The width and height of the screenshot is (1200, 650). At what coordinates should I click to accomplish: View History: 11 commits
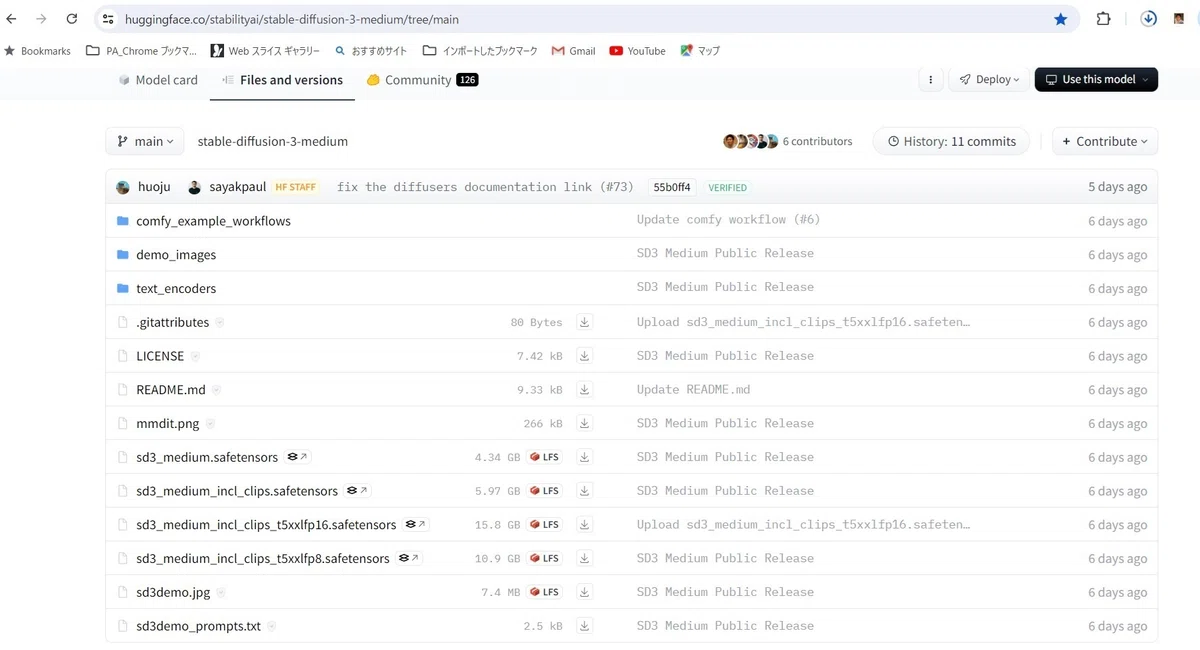(952, 141)
